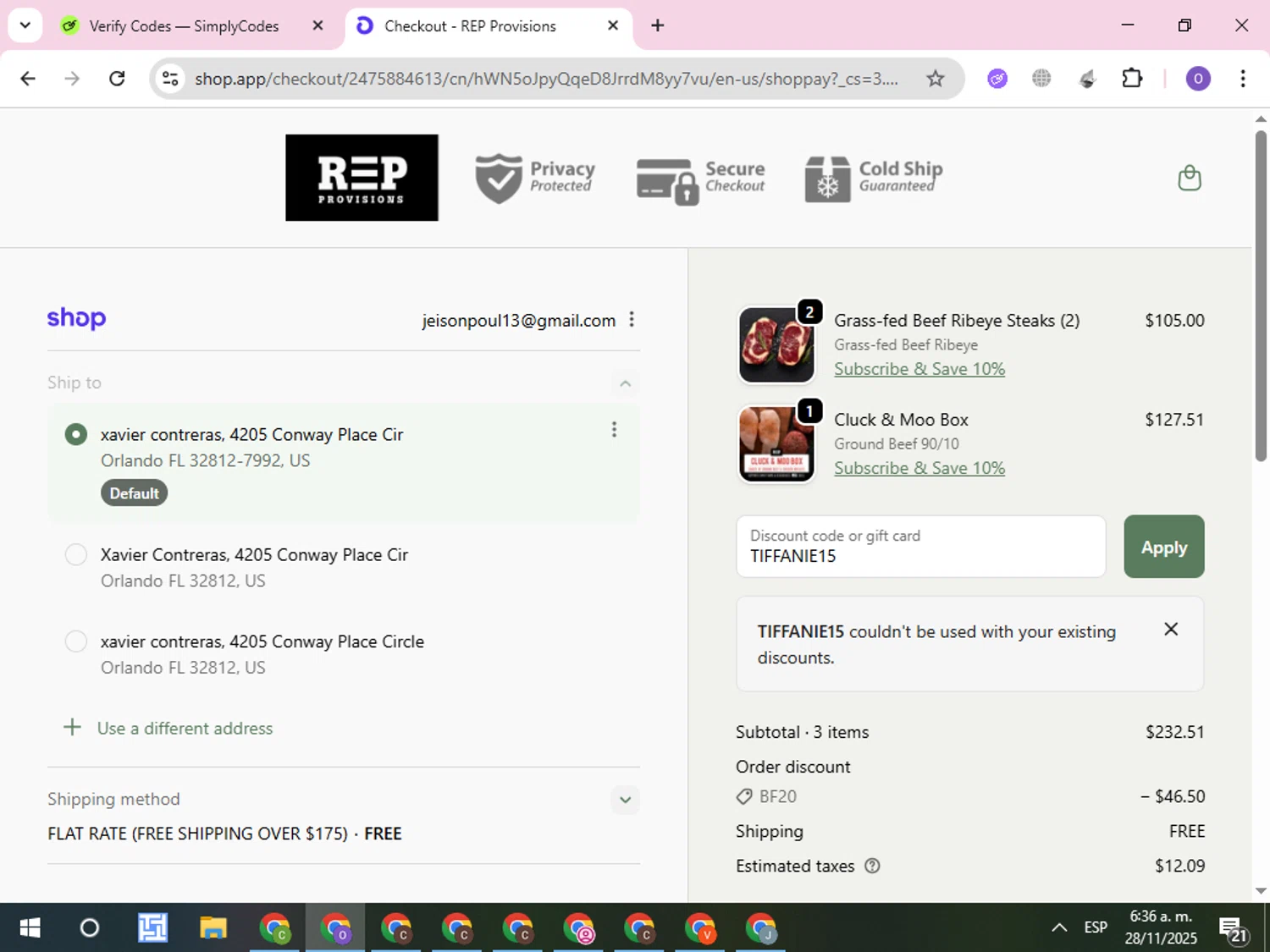Bookmark this page with star icon
1270x952 pixels.
pyautogui.click(x=935, y=79)
